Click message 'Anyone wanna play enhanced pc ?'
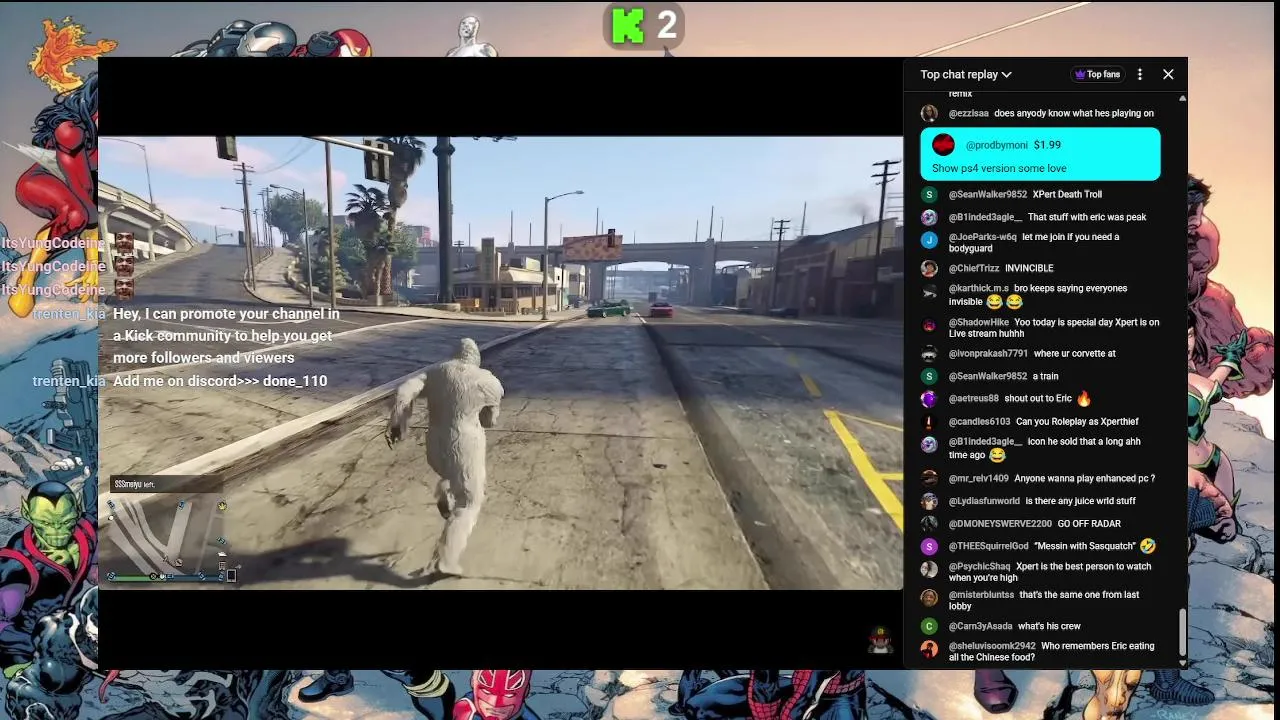The width and height of the screenshot is (1280, 720). point(1084,478)
